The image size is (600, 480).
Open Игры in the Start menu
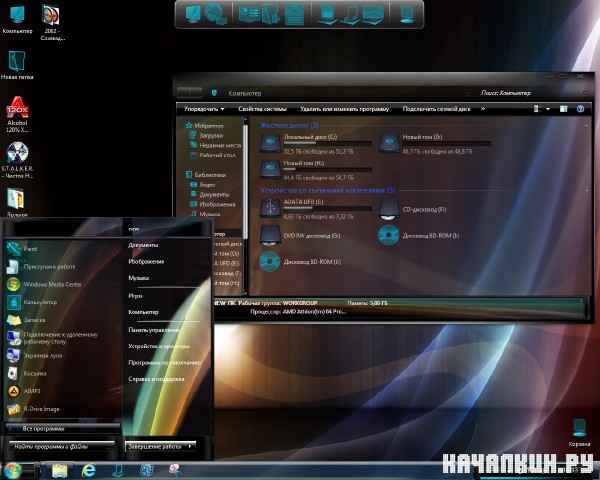pyautogui.click(x=135, y=296)
